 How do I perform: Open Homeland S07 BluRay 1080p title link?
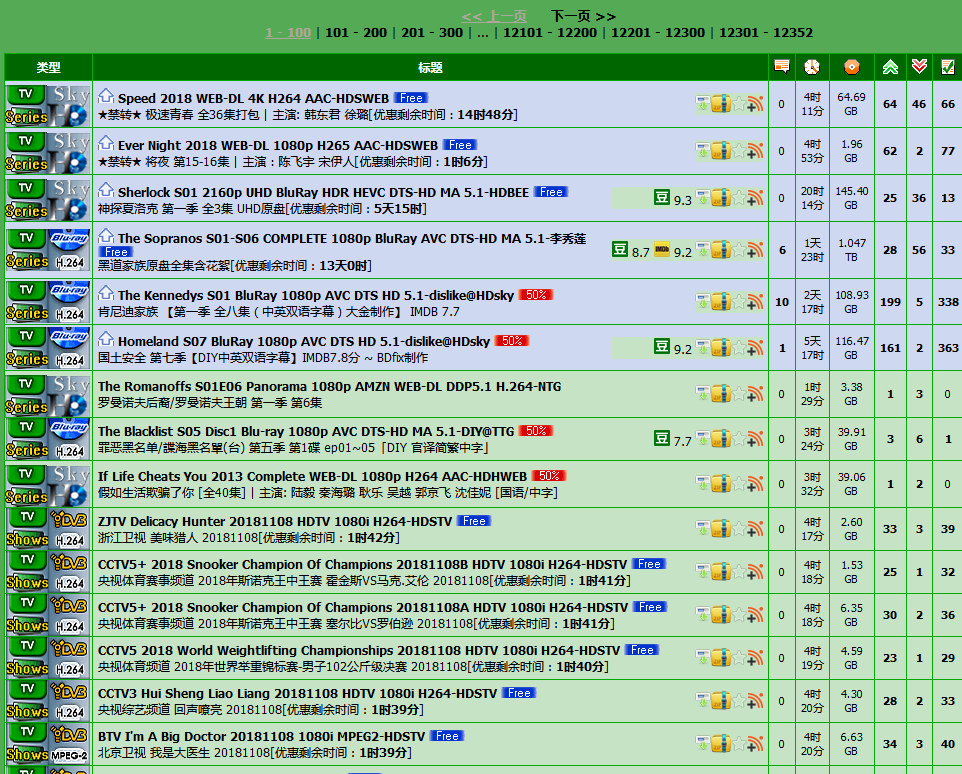(x=304, y=341)
